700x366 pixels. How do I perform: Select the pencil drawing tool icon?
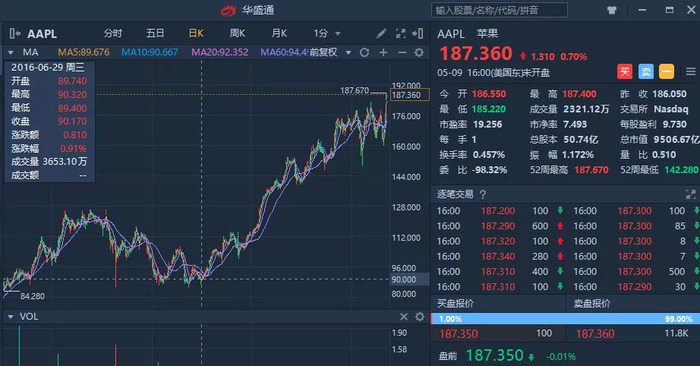(381, 33)
